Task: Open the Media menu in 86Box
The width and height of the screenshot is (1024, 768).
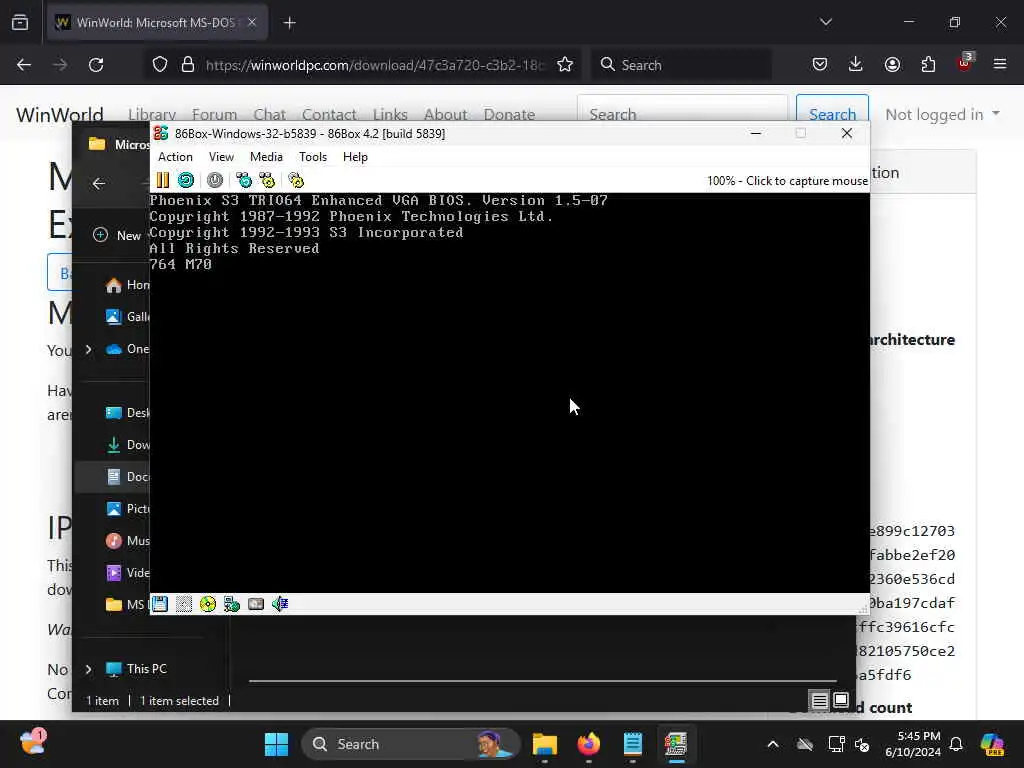Action: [266, 157]
